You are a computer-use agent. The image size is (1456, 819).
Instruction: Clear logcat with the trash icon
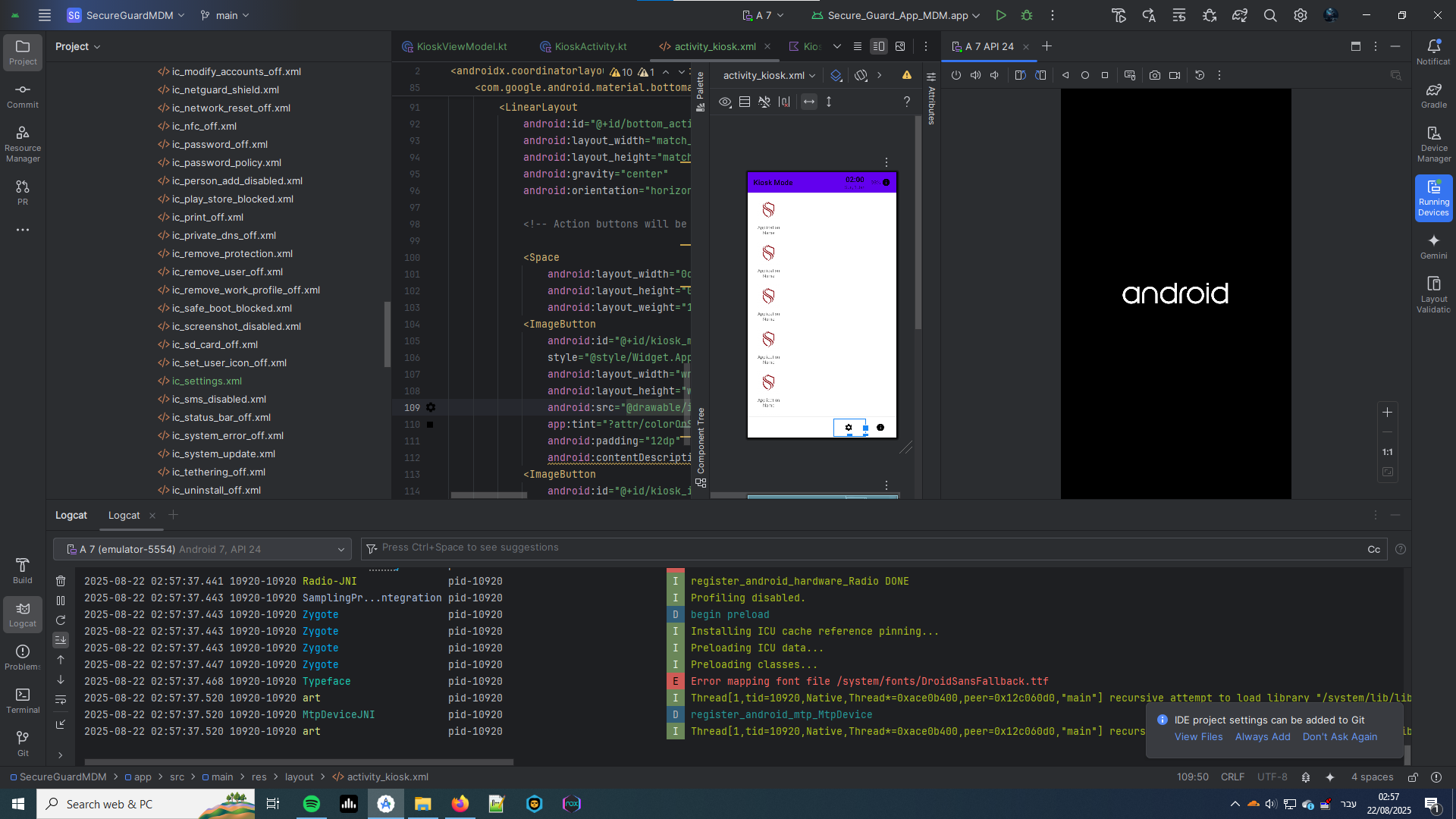[x=61, y=581]
